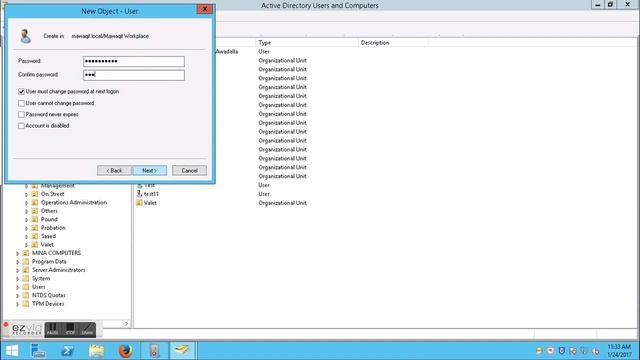
Task: Click the TPM Devices folder icon
Action: tap(26, 304)
